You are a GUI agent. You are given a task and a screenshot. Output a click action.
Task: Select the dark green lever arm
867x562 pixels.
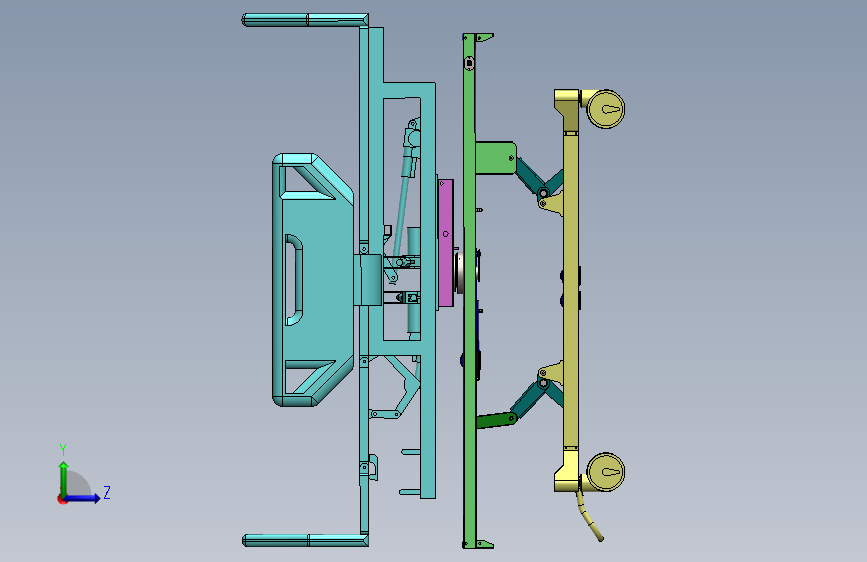[497, 420]
